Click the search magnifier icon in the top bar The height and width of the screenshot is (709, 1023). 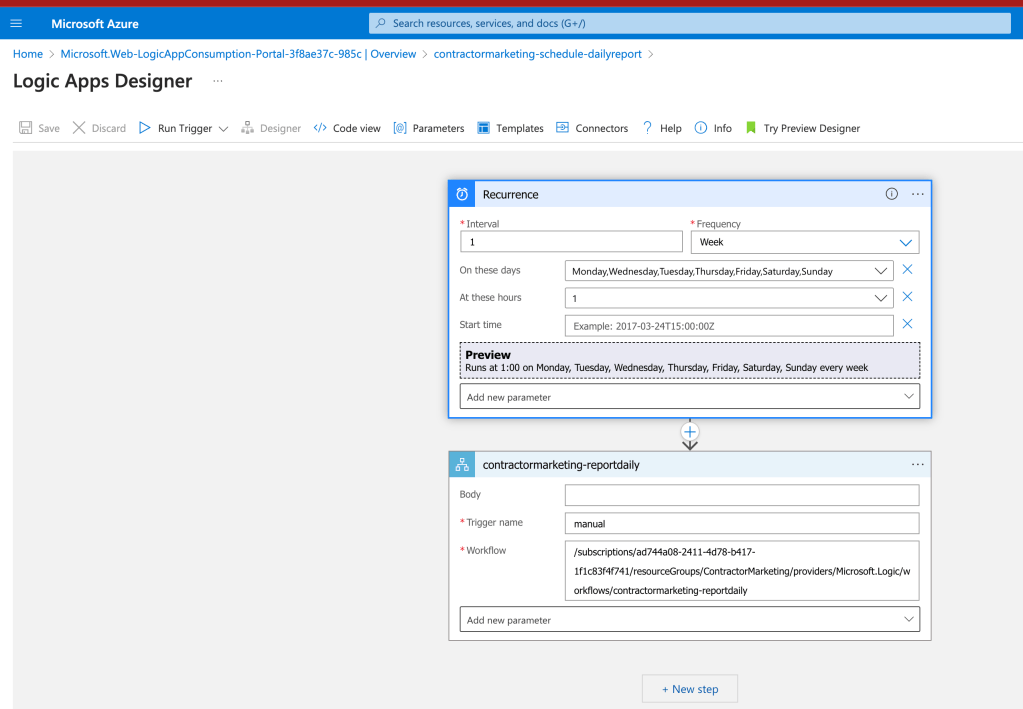[380, 23]
